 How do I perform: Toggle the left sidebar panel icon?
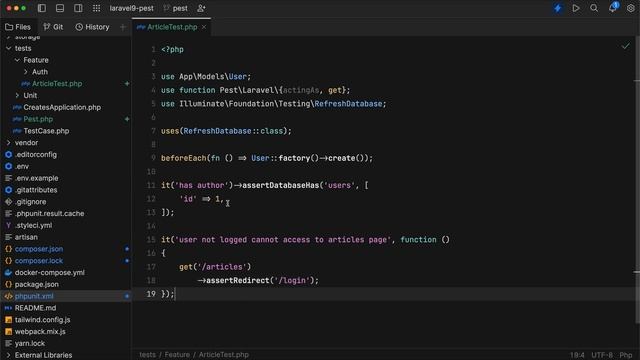(42, 8)
